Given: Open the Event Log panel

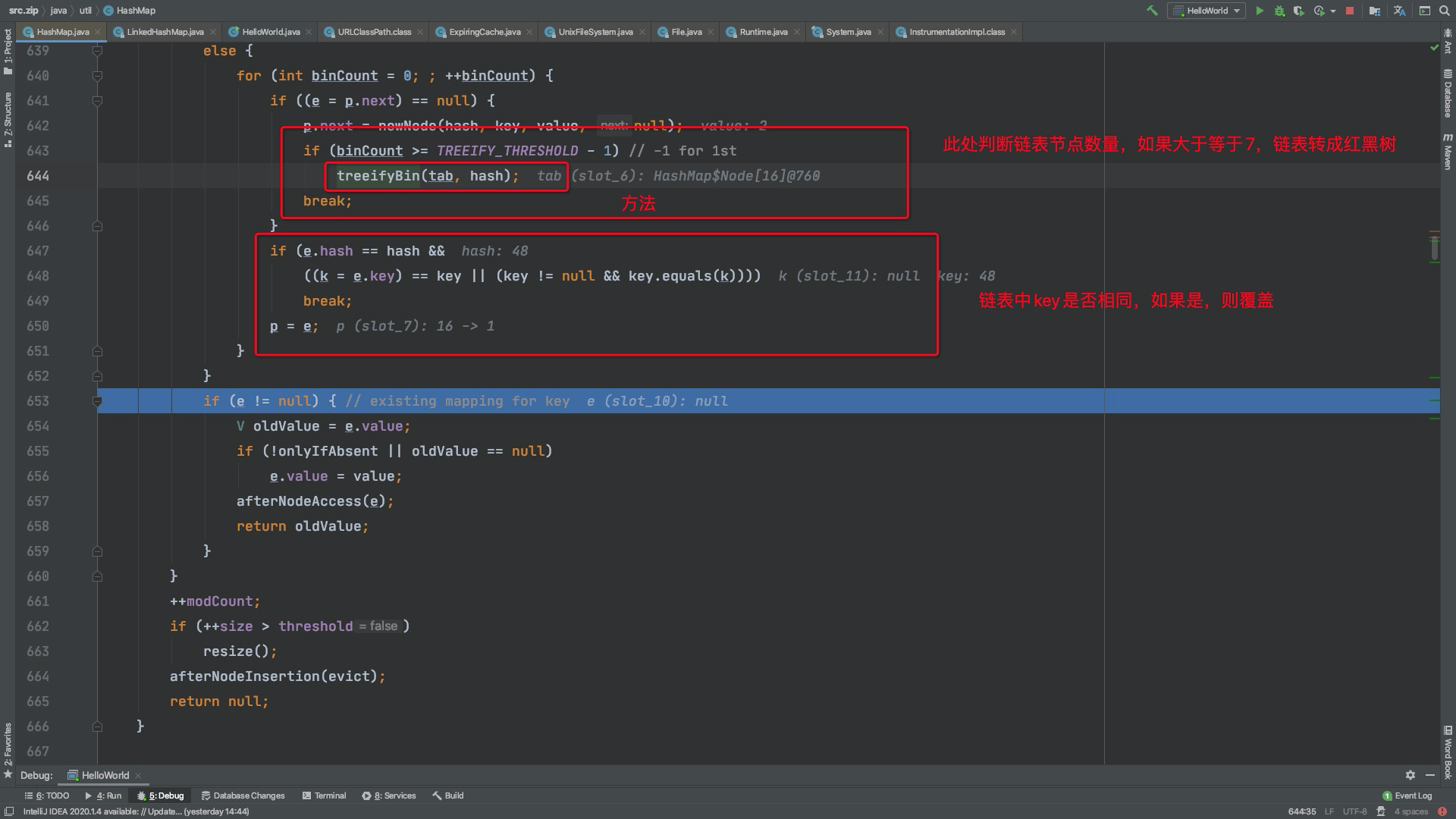Looking at the screenshot, I should pos(1407,795).
